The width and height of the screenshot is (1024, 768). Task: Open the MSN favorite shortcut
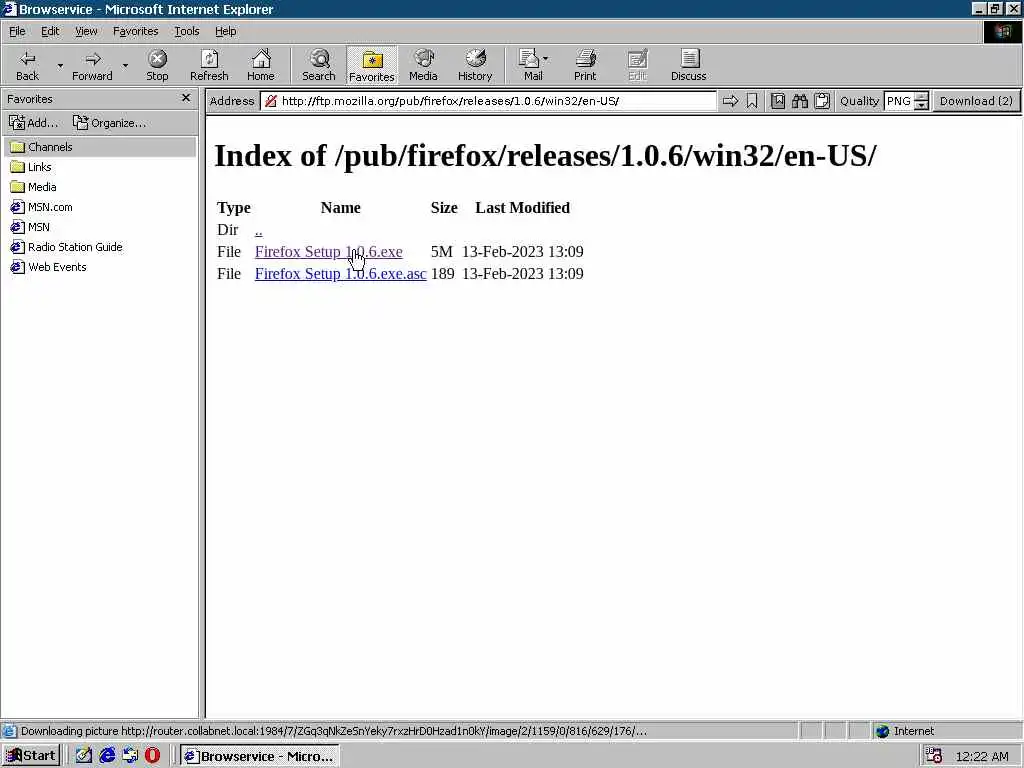coord(30,227)
